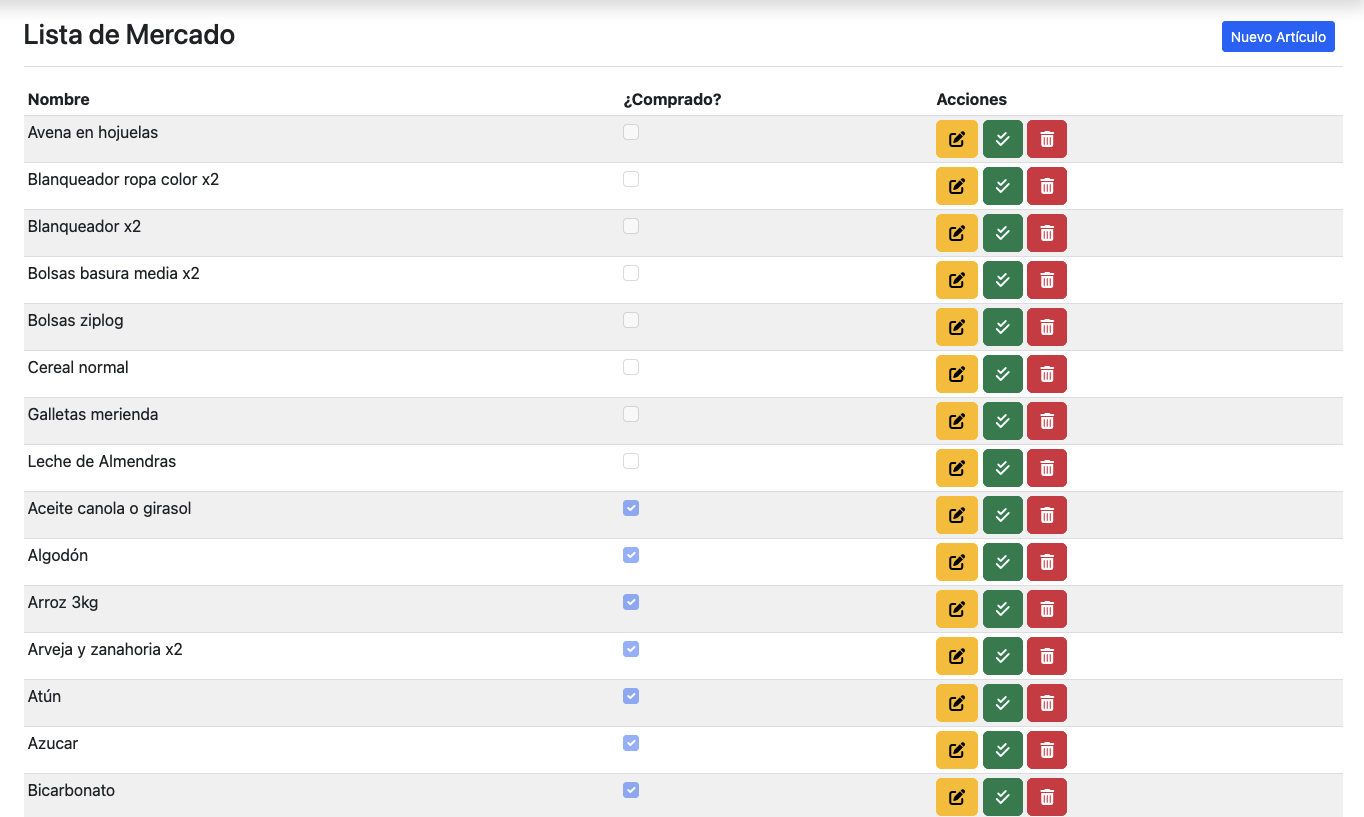The image size is (1364, 817).
Task: Click the Nuevo Artículo button
Action: click(x=1277, y=37)
